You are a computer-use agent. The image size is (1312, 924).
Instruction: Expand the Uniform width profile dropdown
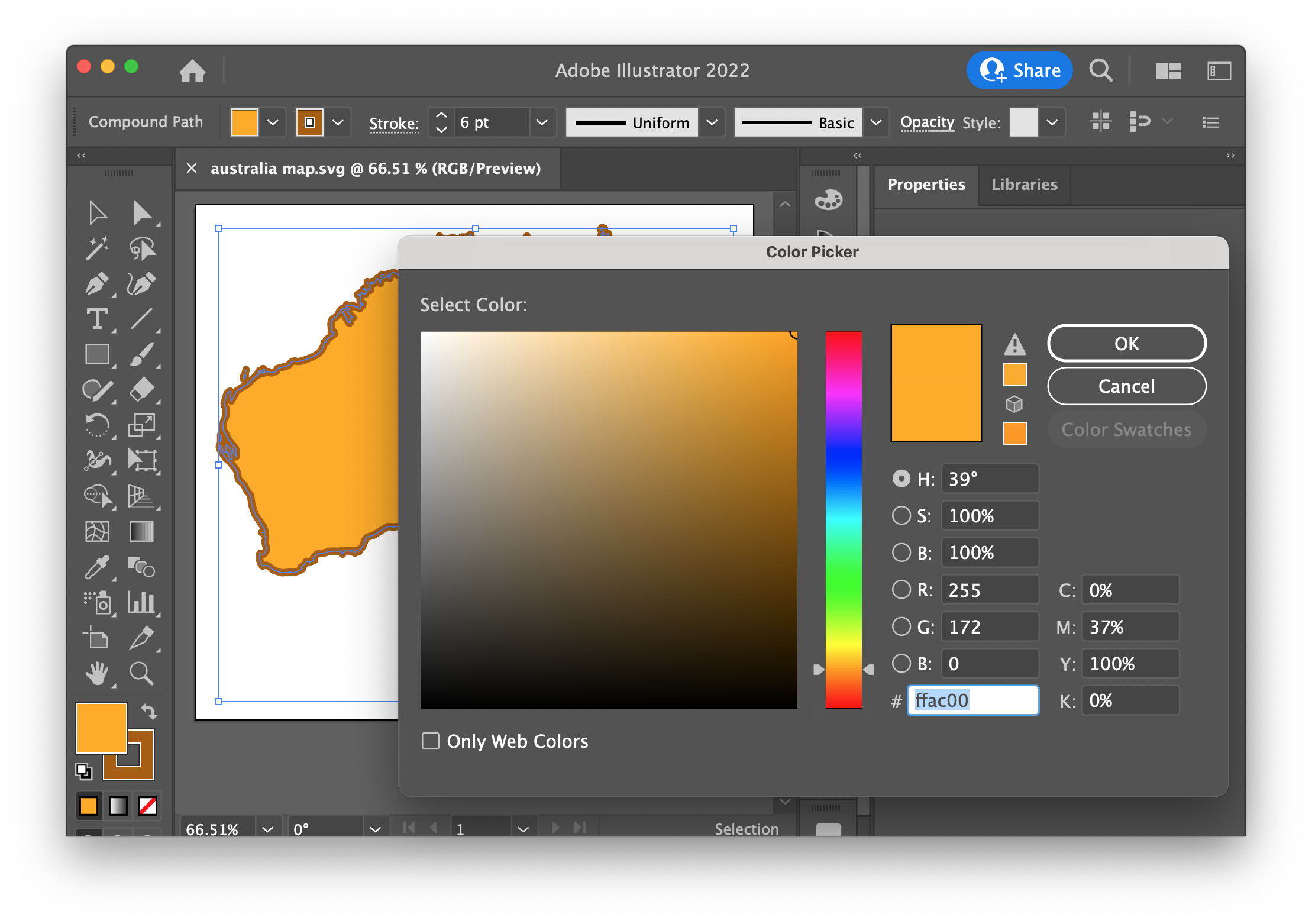pyautogui.click(x=712, y=123)
